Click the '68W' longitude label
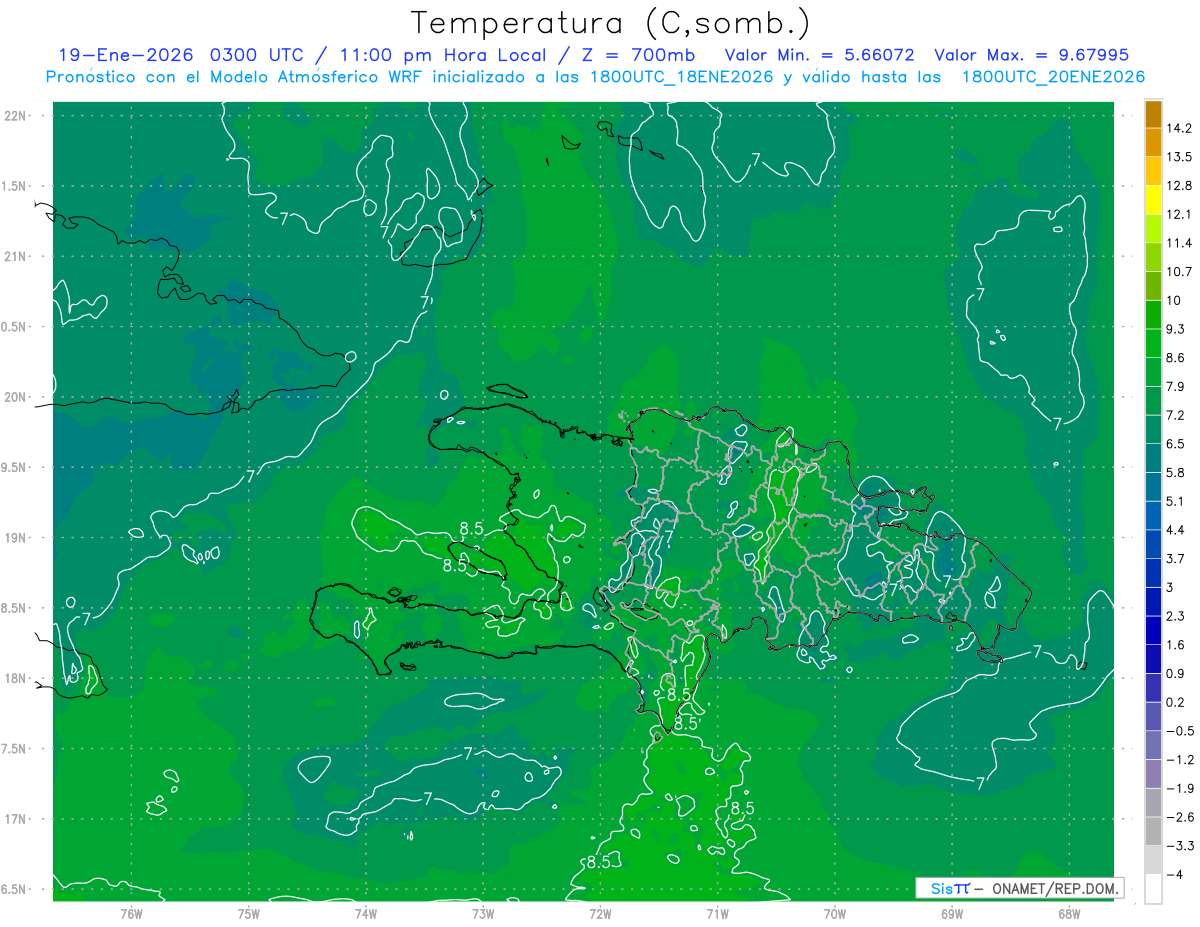This screenshot has width=1200, height=927. pos(1068,913)
